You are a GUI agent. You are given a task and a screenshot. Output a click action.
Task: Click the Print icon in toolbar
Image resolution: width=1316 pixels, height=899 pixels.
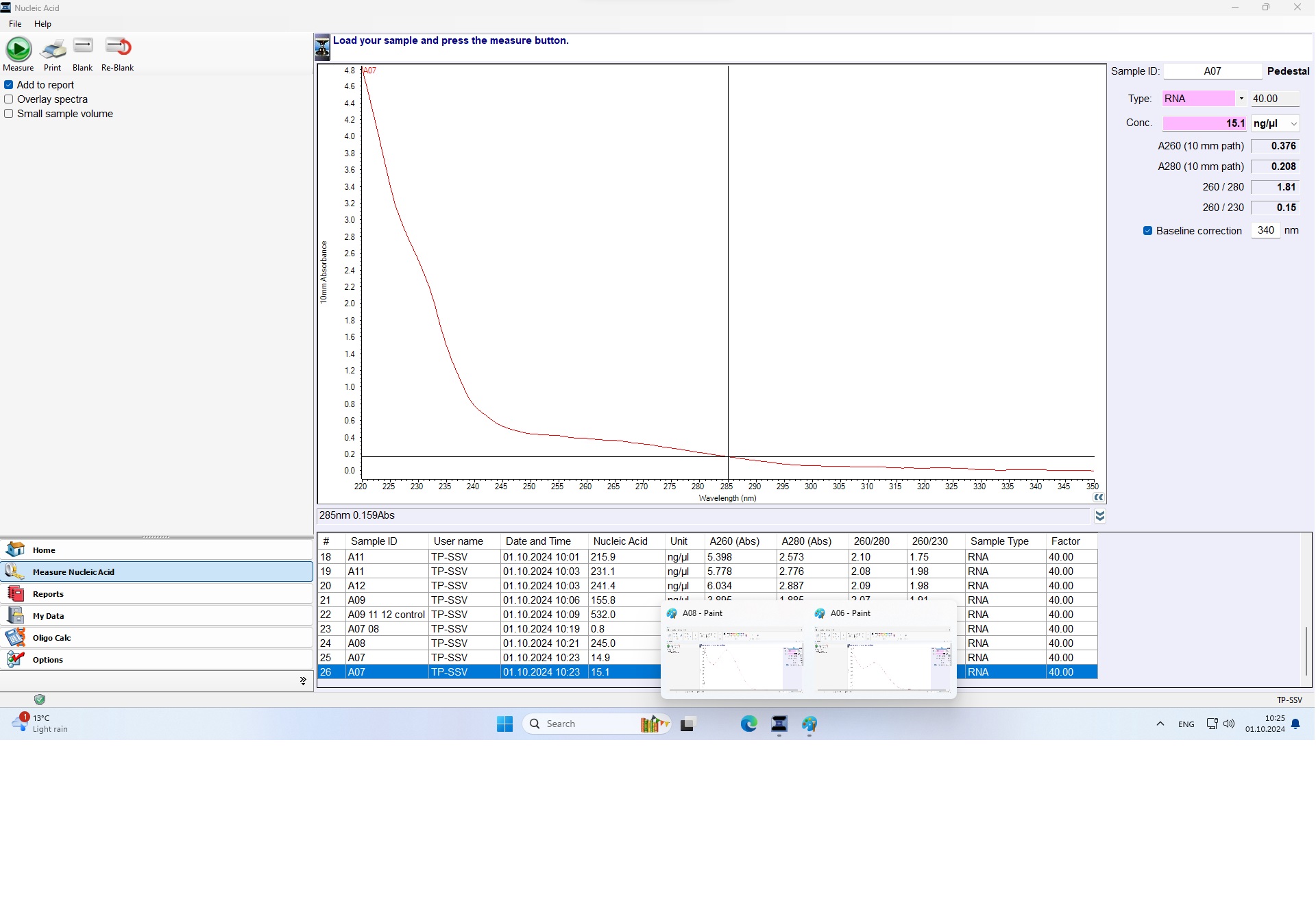(x=53, y=49)
